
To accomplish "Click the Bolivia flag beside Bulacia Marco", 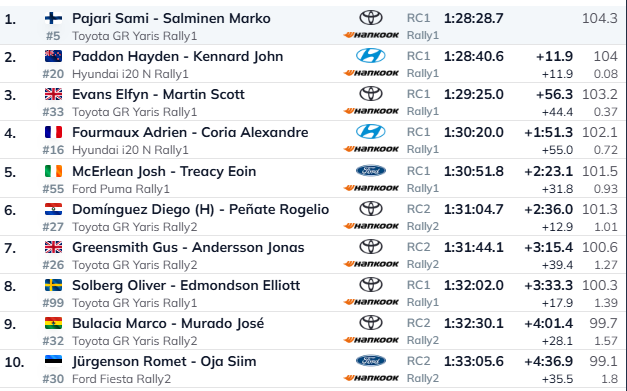I will pyautogui.click(x=53, y=323).
